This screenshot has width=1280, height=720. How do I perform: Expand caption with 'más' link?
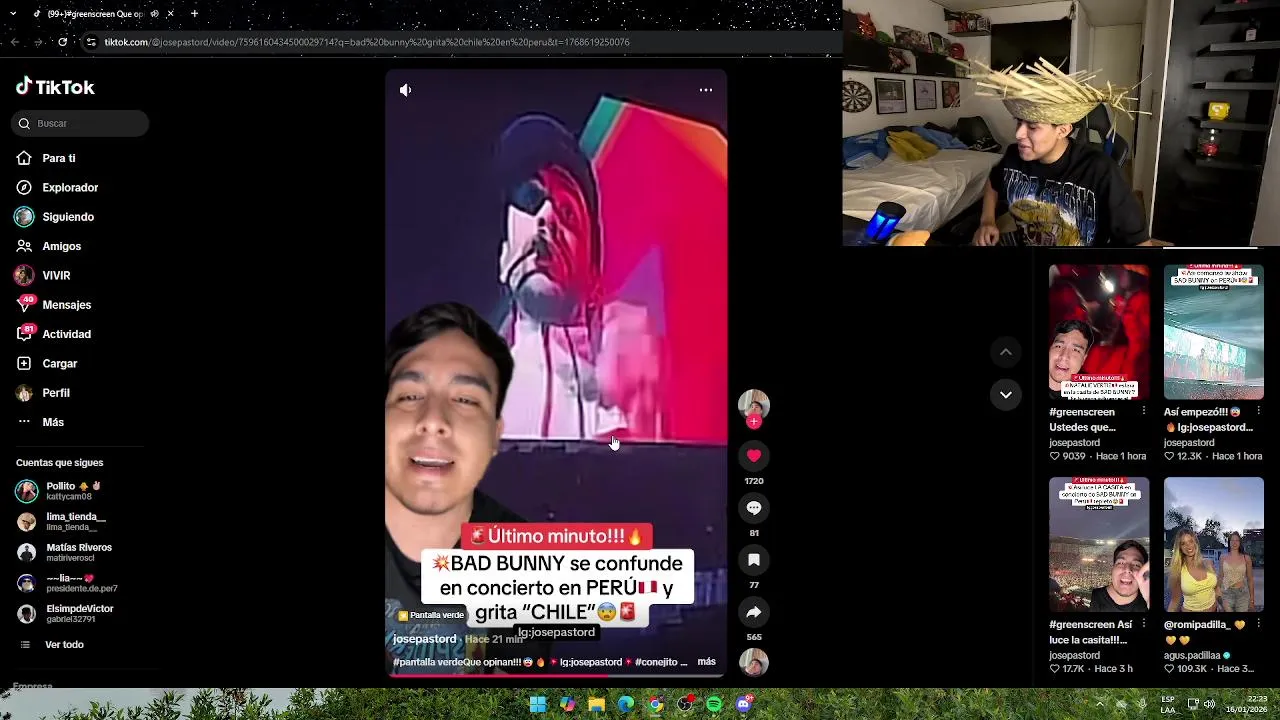(x=706, y=662)
